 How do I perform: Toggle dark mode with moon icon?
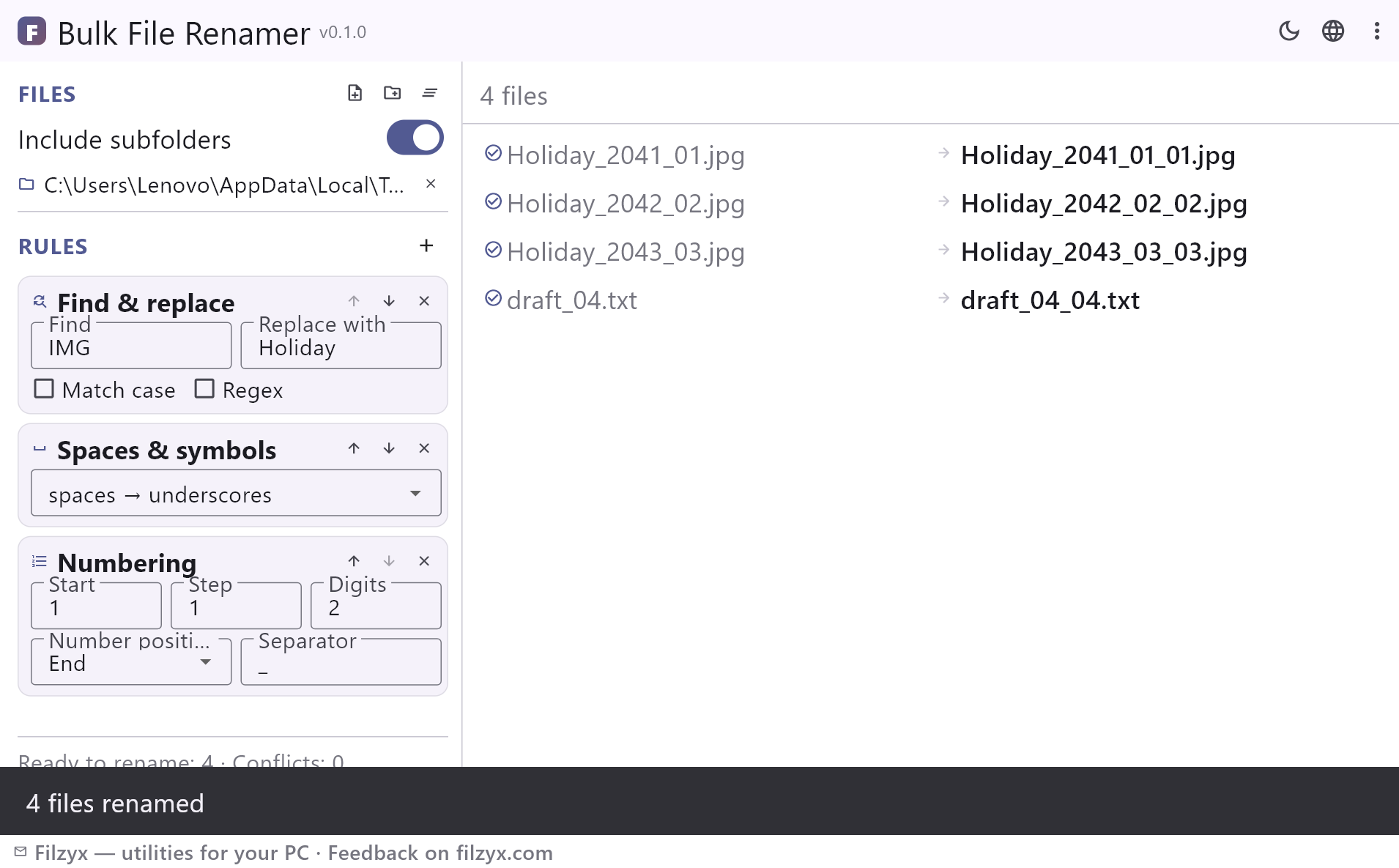coord(1288,31)
